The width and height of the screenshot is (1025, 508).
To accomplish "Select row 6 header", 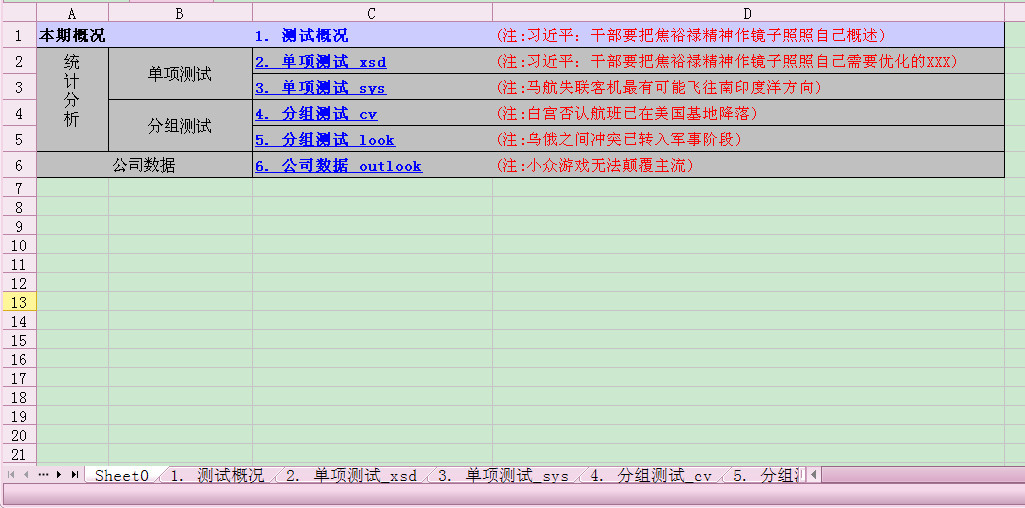I will tap(18, 165).
